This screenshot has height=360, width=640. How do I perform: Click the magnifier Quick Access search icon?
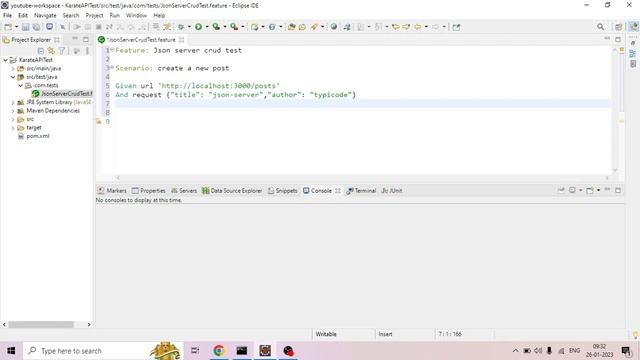point(600,27)
